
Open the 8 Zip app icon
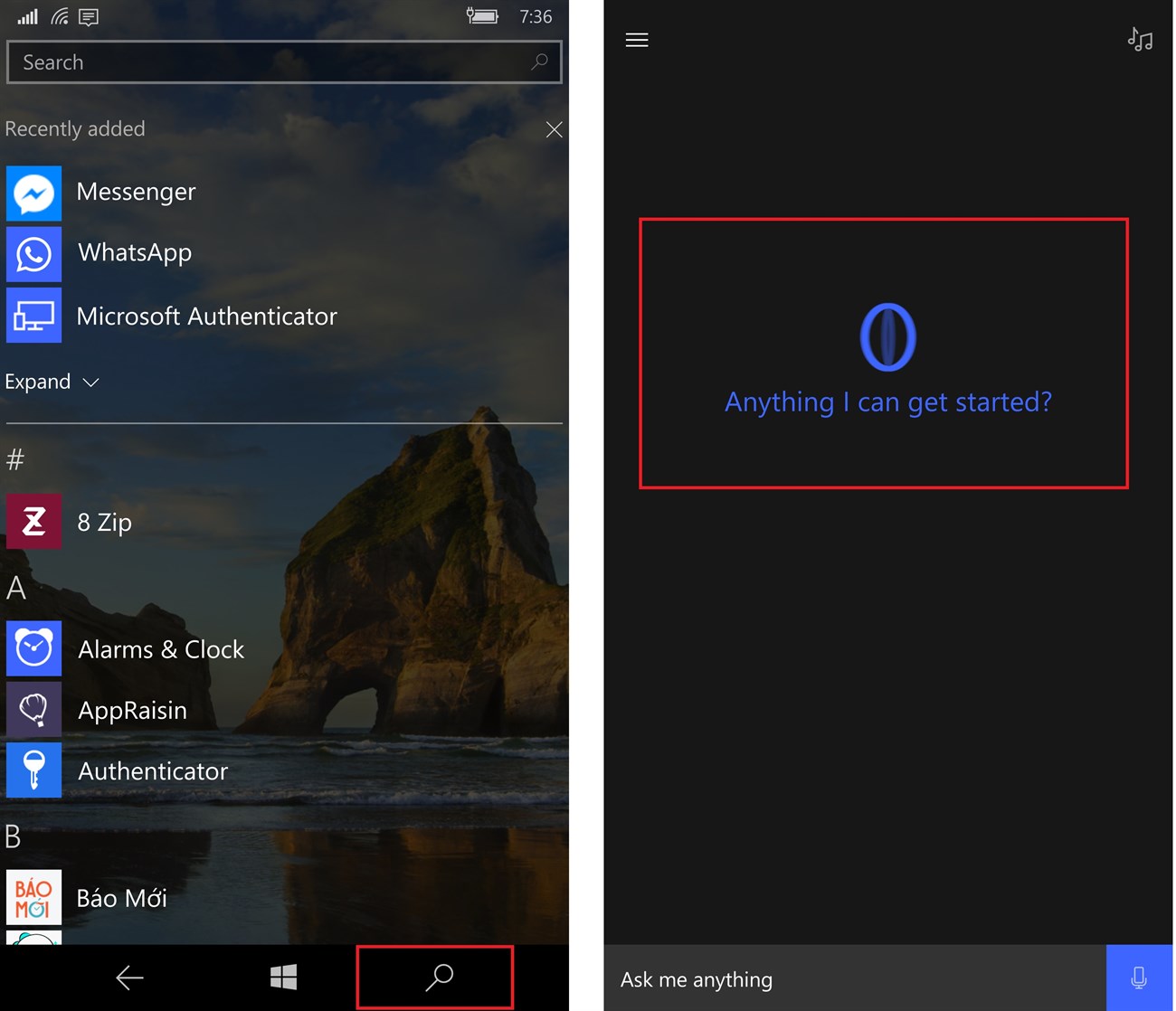[x=33, y=521]
